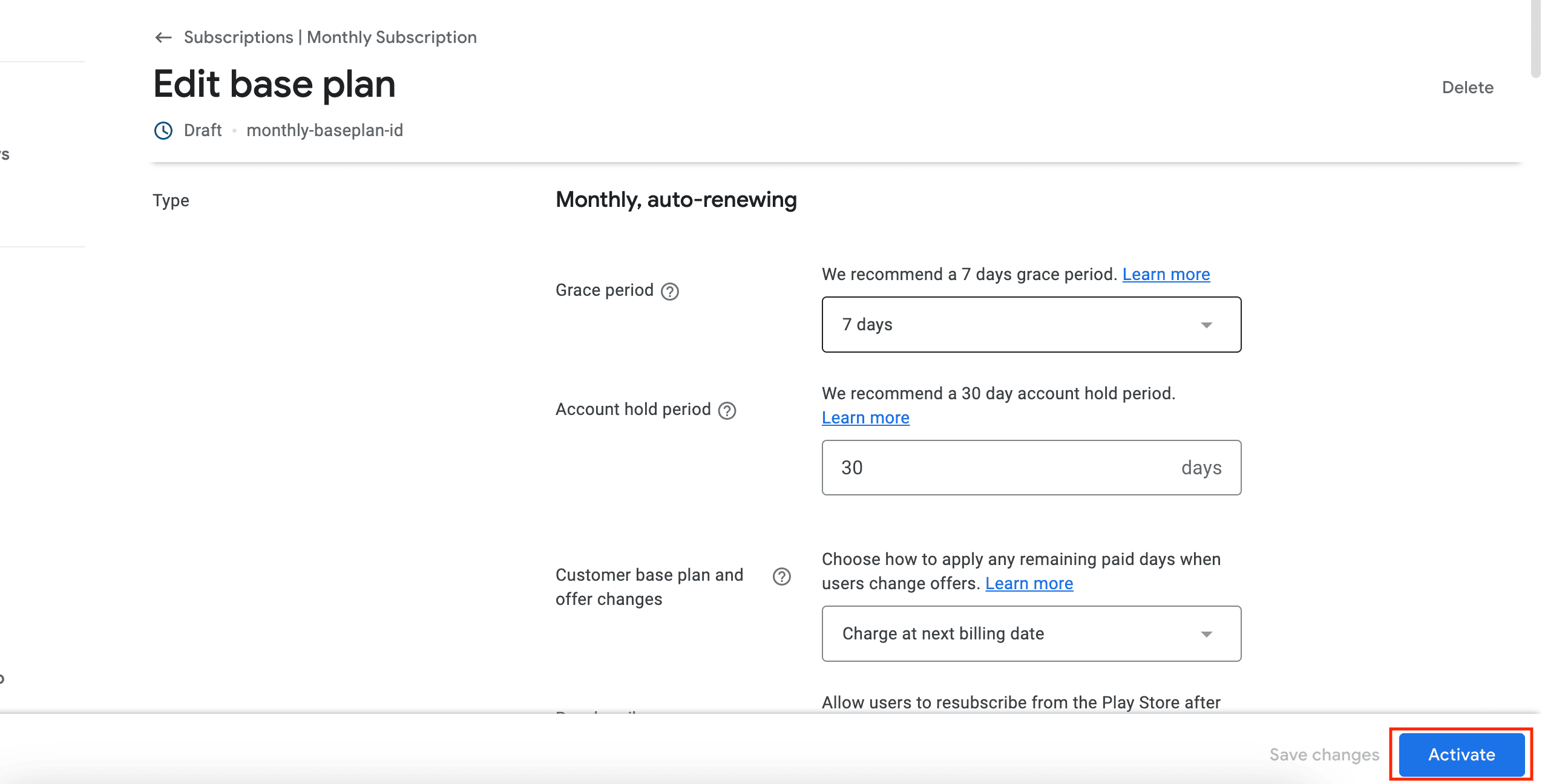Open the 7 days grace period dropdown
1542x784 pixels.
pyautogui.click(x=1017, y=325)
